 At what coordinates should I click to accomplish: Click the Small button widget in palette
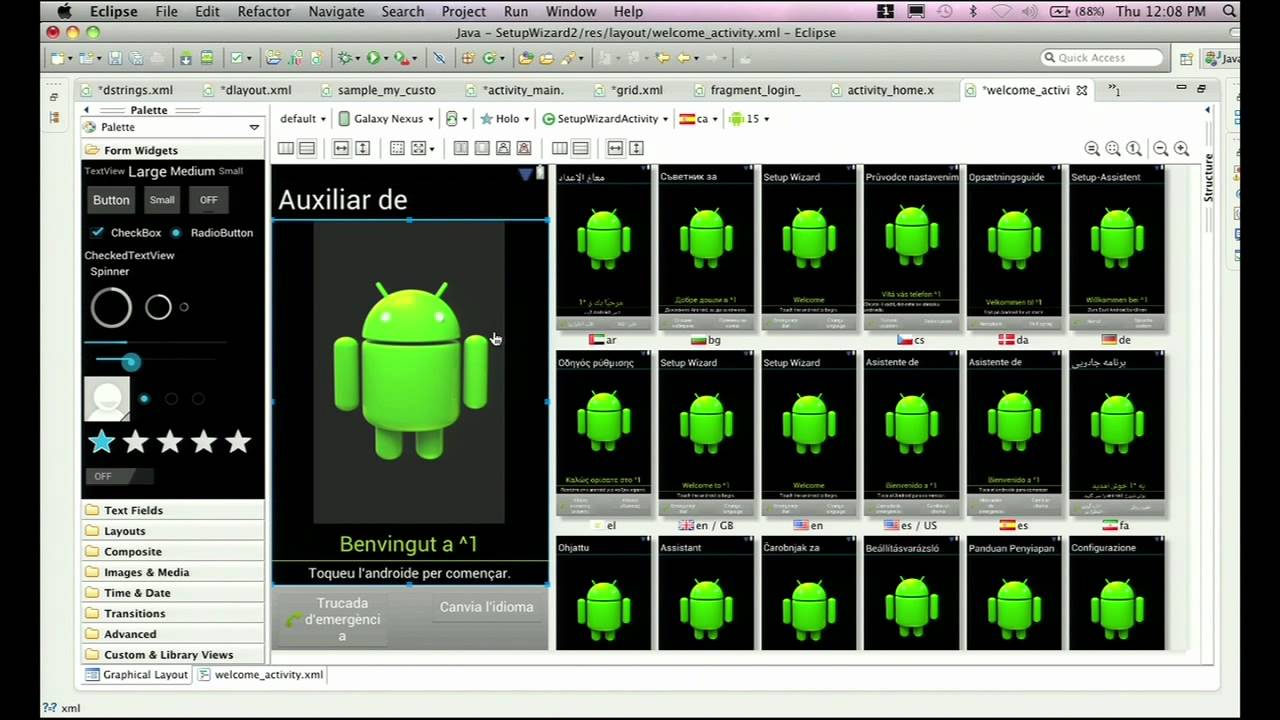162,200
